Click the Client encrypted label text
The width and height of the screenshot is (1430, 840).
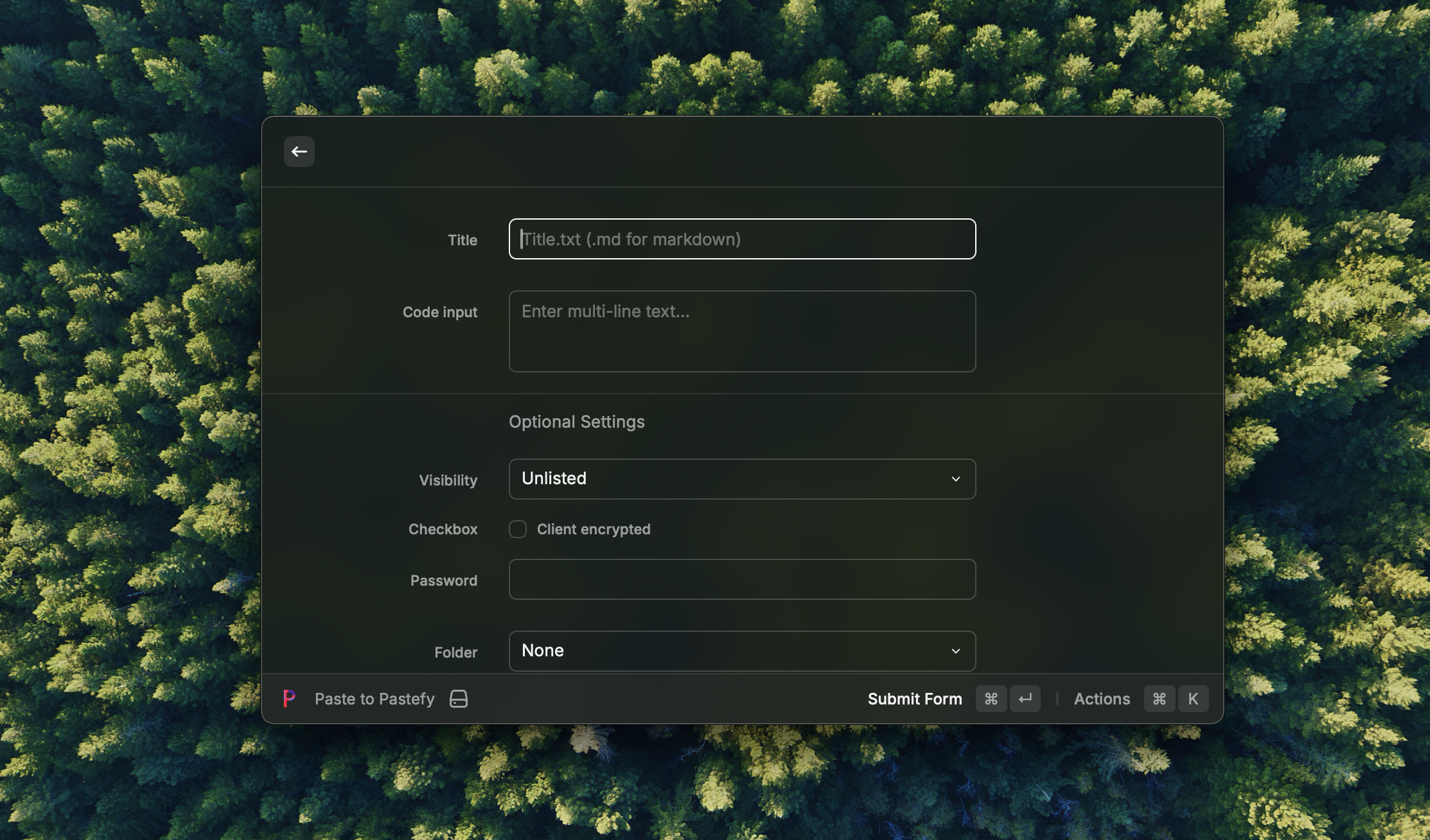pyautogui.click(x=594, y=529)
